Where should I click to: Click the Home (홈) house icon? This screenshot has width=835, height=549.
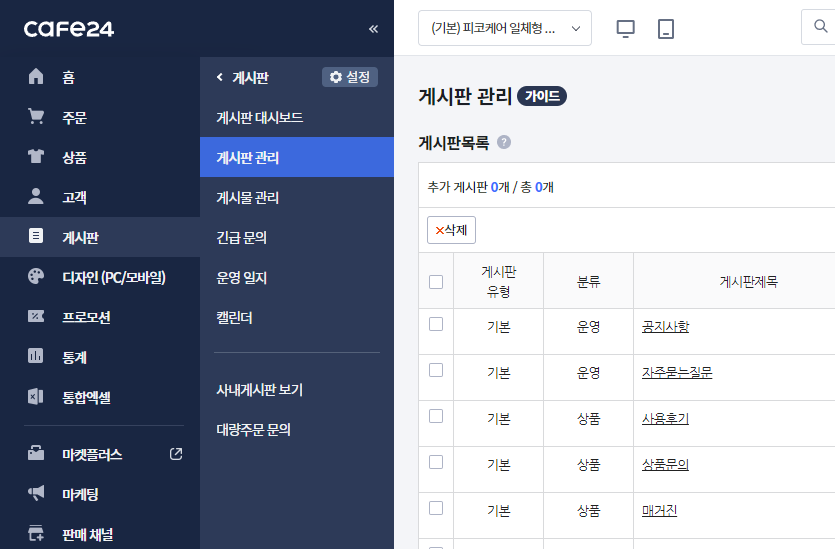[x=36, y=76]
